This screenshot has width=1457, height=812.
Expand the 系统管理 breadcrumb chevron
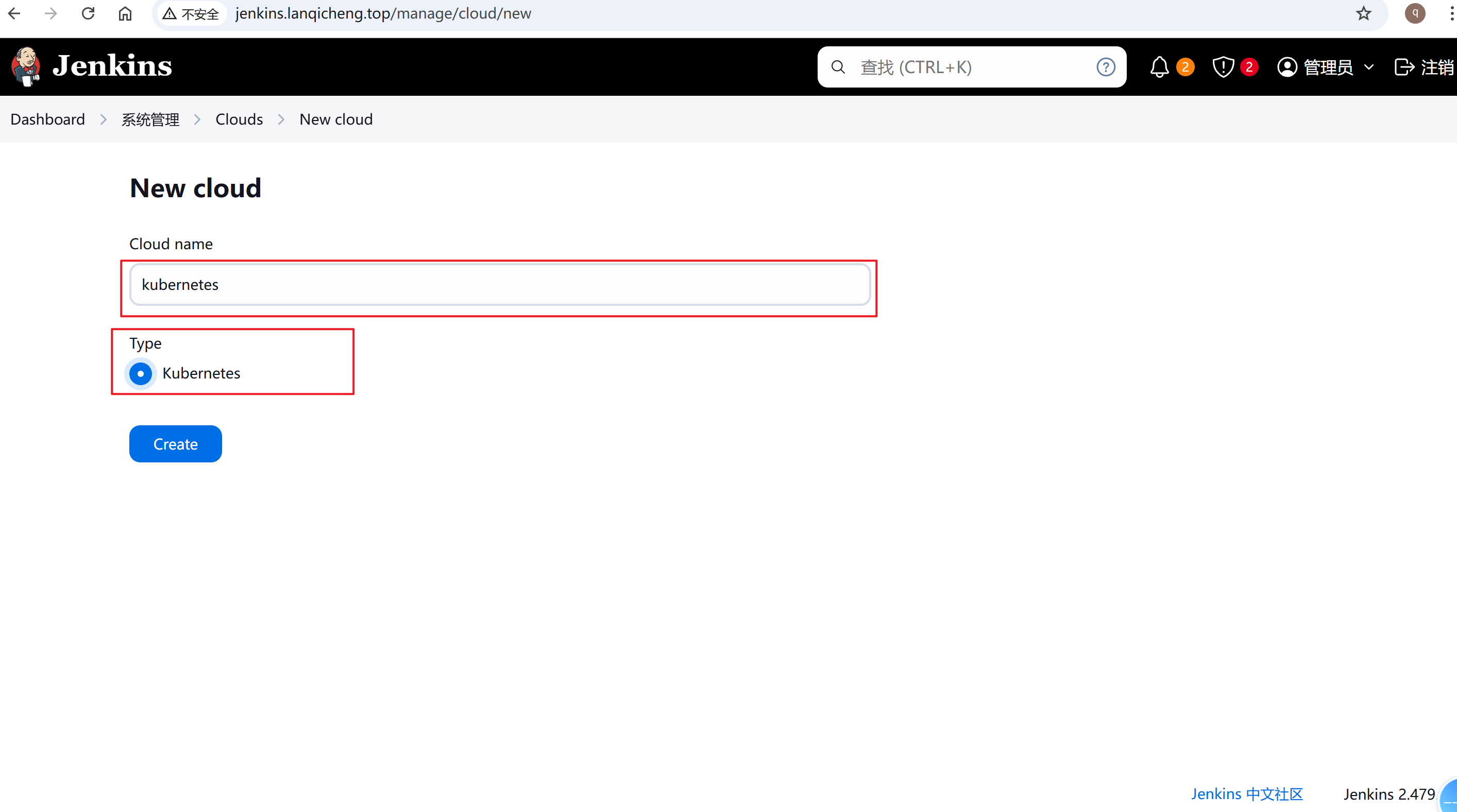(x=197, y=120)
